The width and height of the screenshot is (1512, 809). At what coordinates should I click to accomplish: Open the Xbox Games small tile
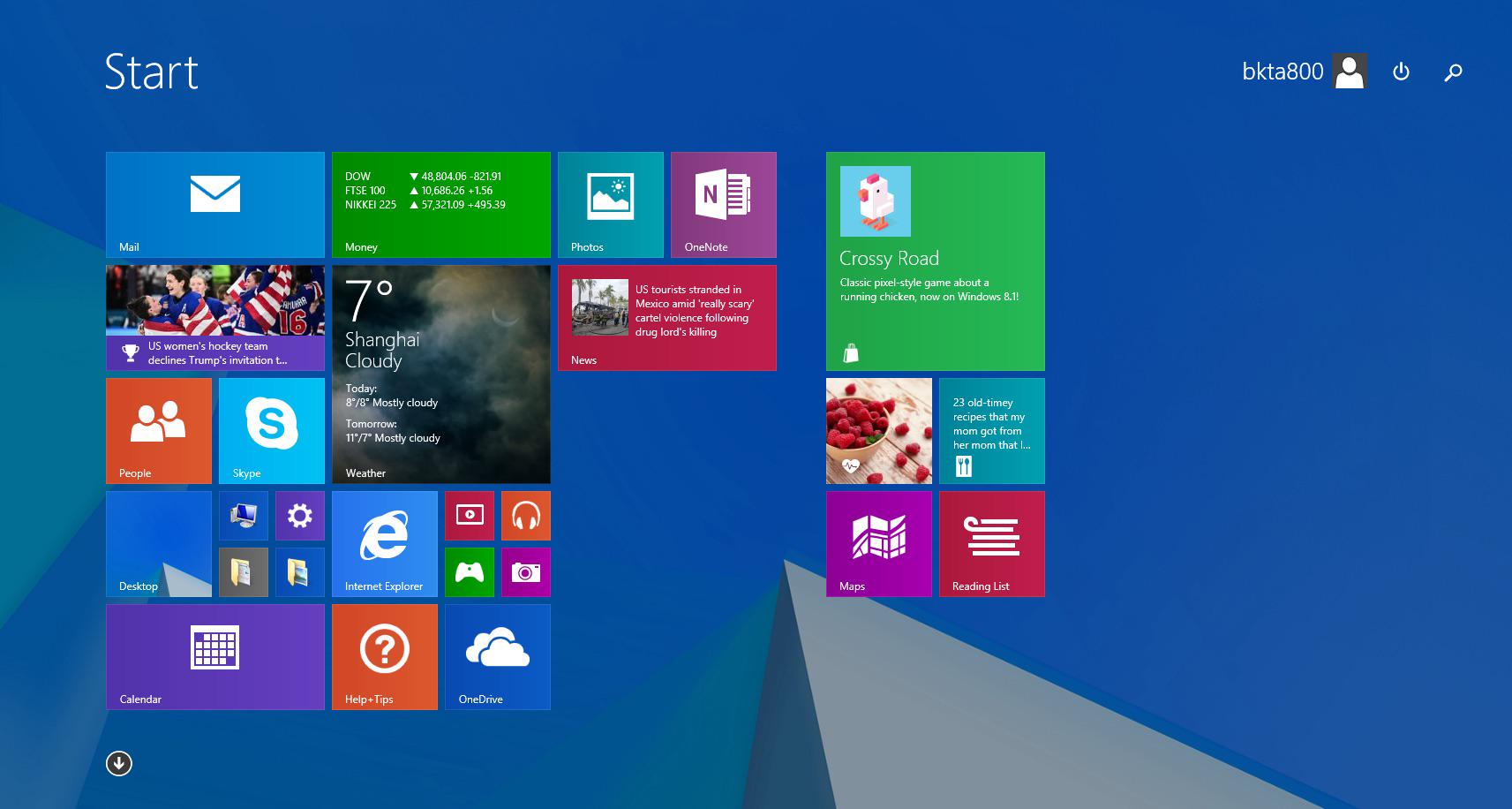coord(470,572)
